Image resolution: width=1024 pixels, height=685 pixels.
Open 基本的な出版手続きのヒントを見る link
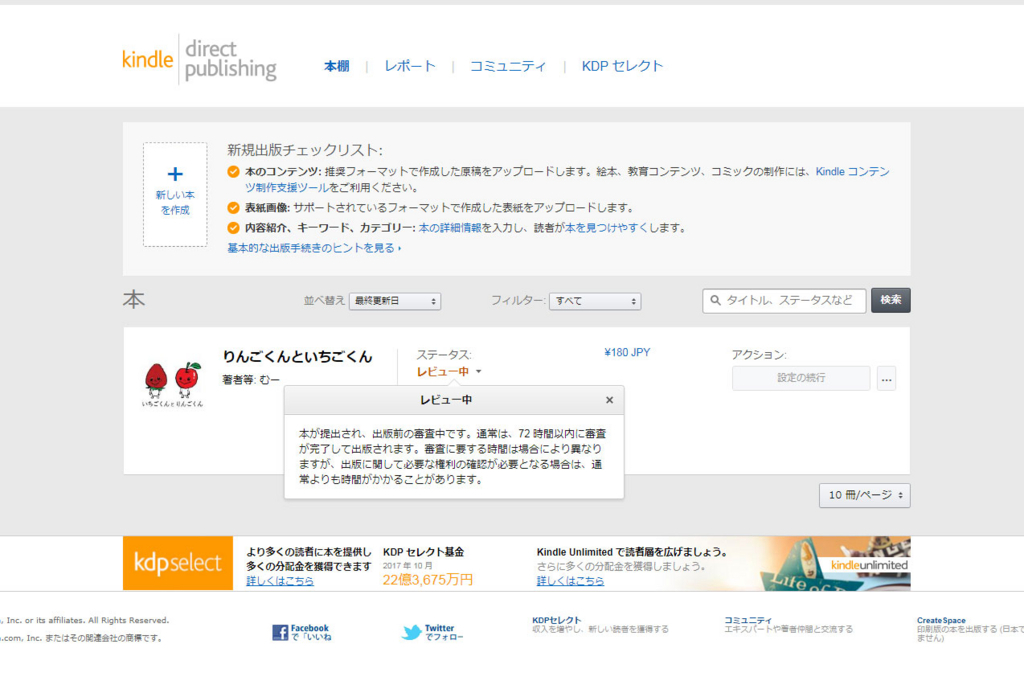[314, 248]
